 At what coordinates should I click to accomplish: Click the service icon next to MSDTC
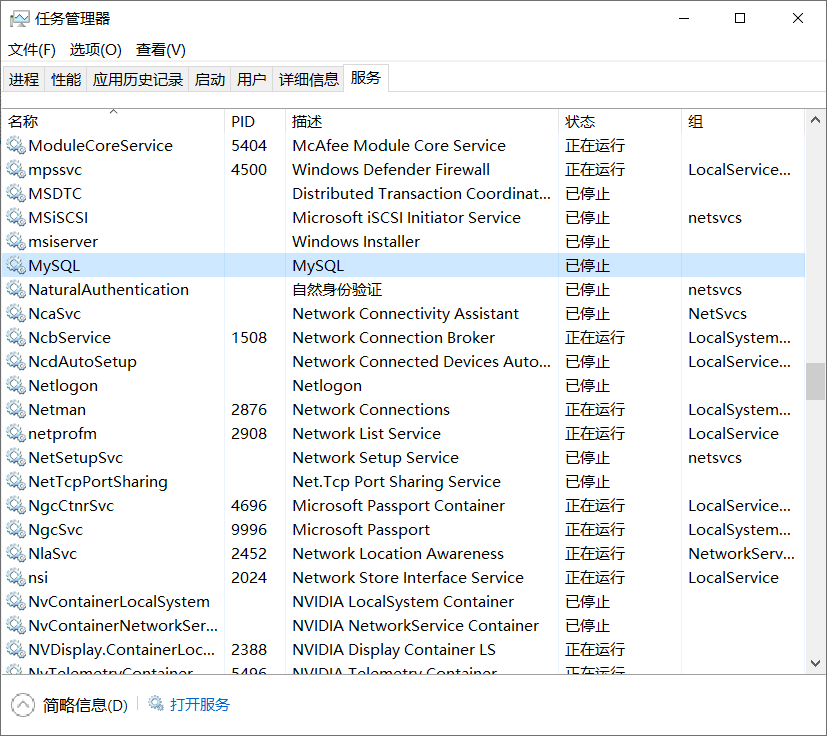pos(16,193)
